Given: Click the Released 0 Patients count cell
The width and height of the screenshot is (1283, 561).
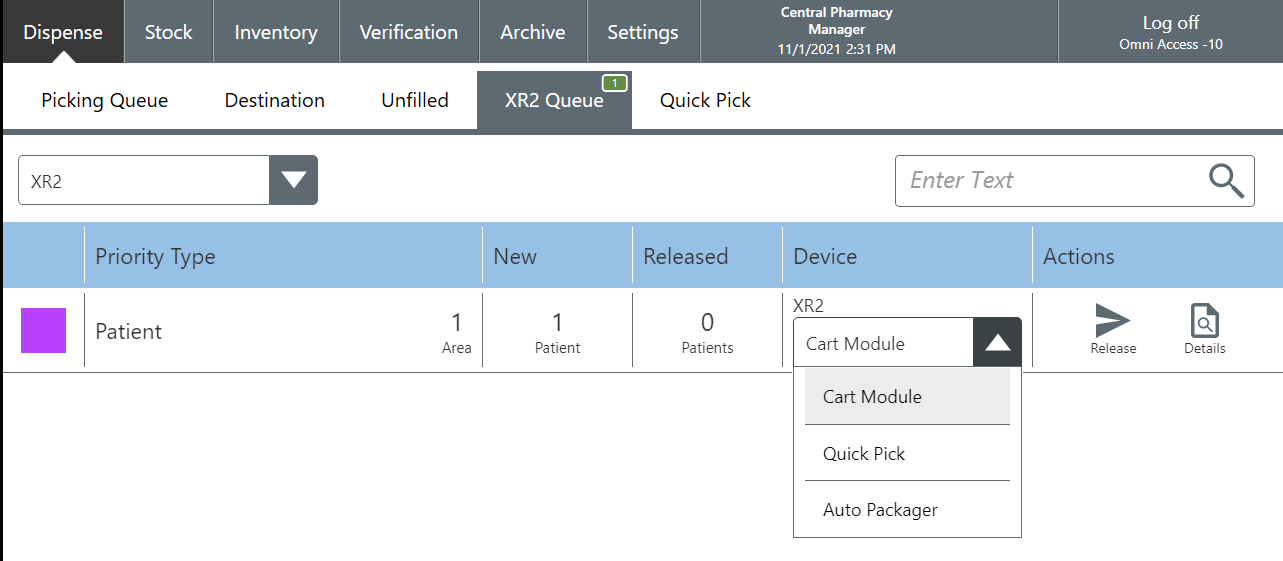Looking at the screenshot, I should [x=708, y=332].
